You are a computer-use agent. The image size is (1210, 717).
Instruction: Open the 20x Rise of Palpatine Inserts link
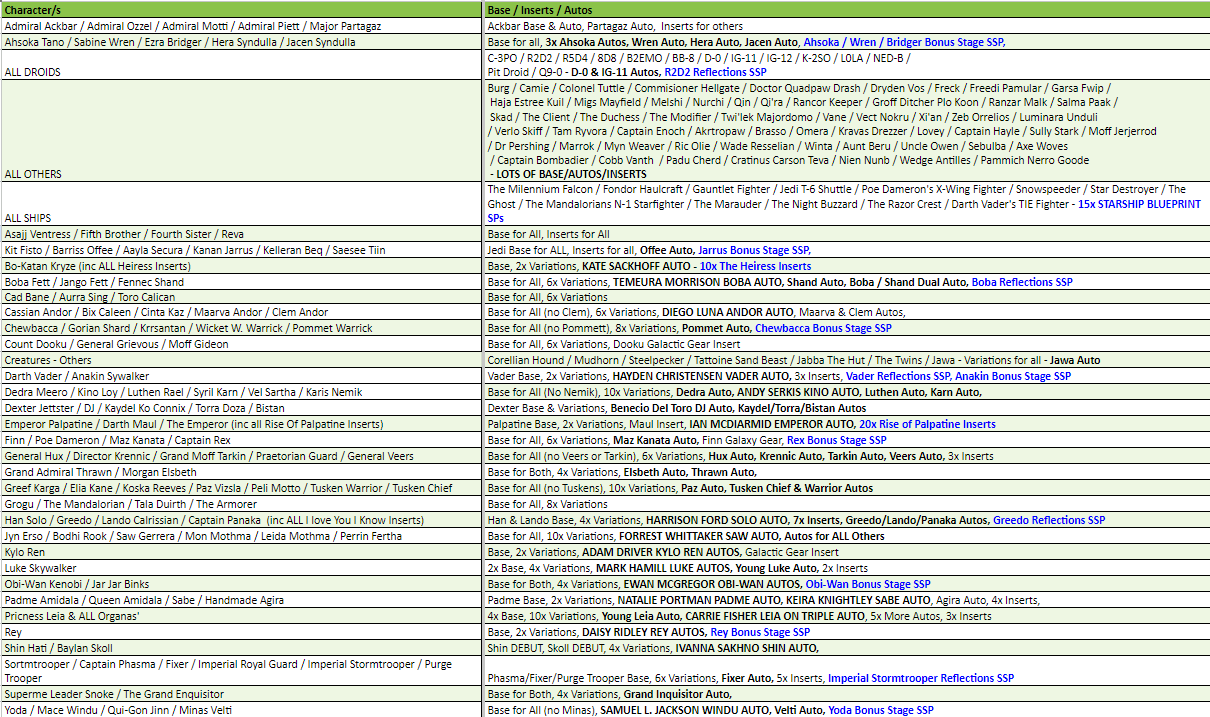click(927, 424)
